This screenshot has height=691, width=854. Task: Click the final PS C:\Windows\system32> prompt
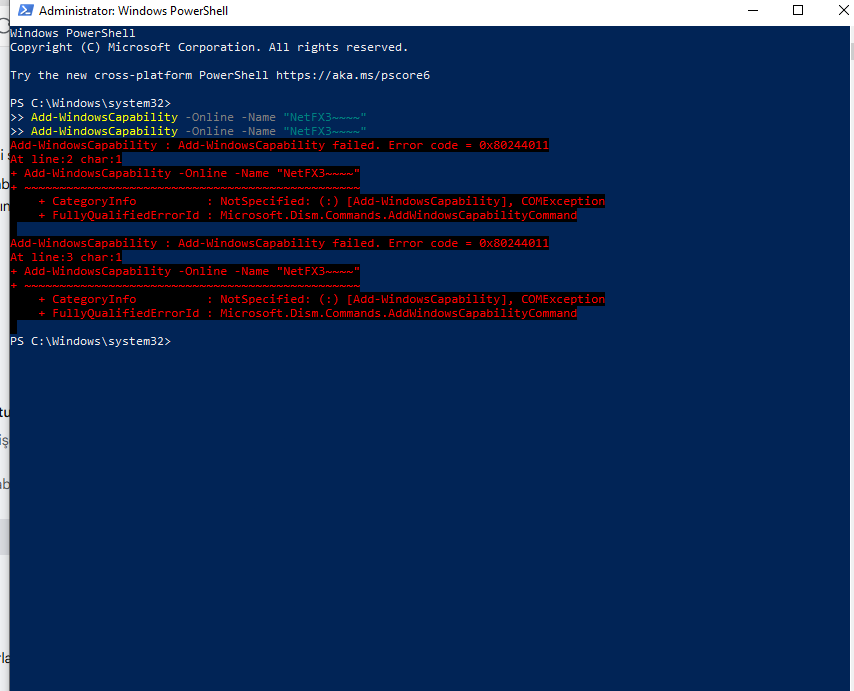[x=90, y=341]
